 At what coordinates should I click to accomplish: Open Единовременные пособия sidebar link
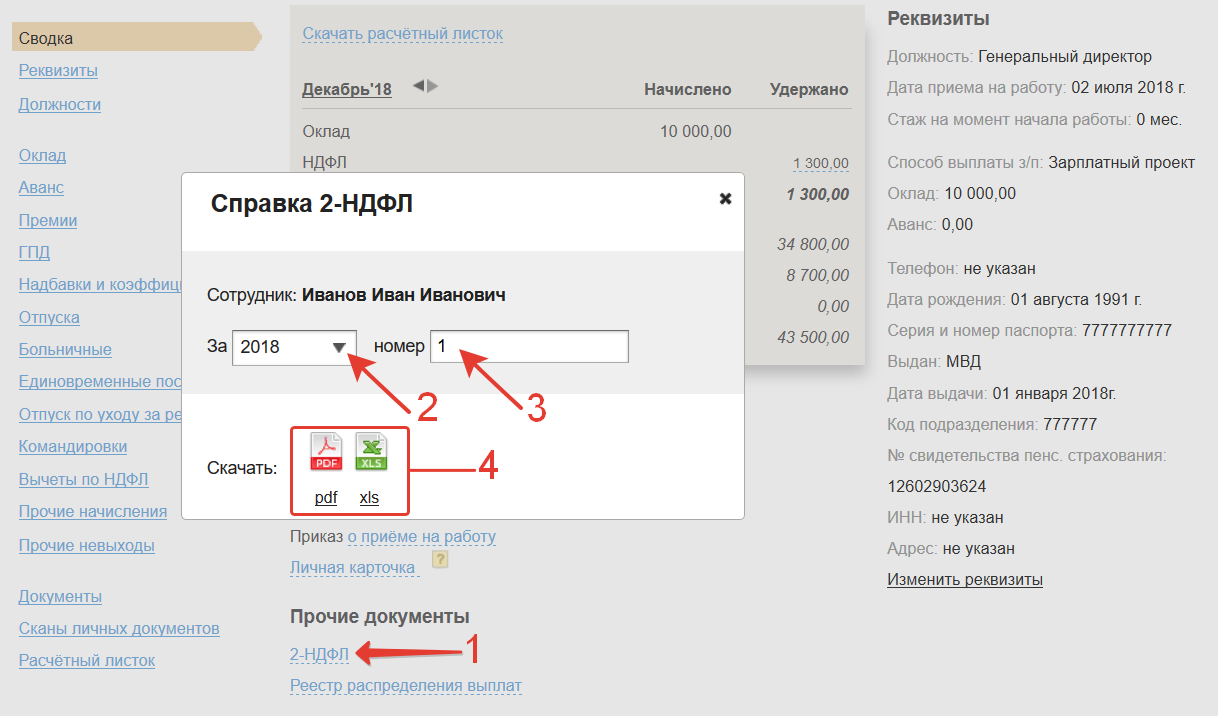click(99, 381)
